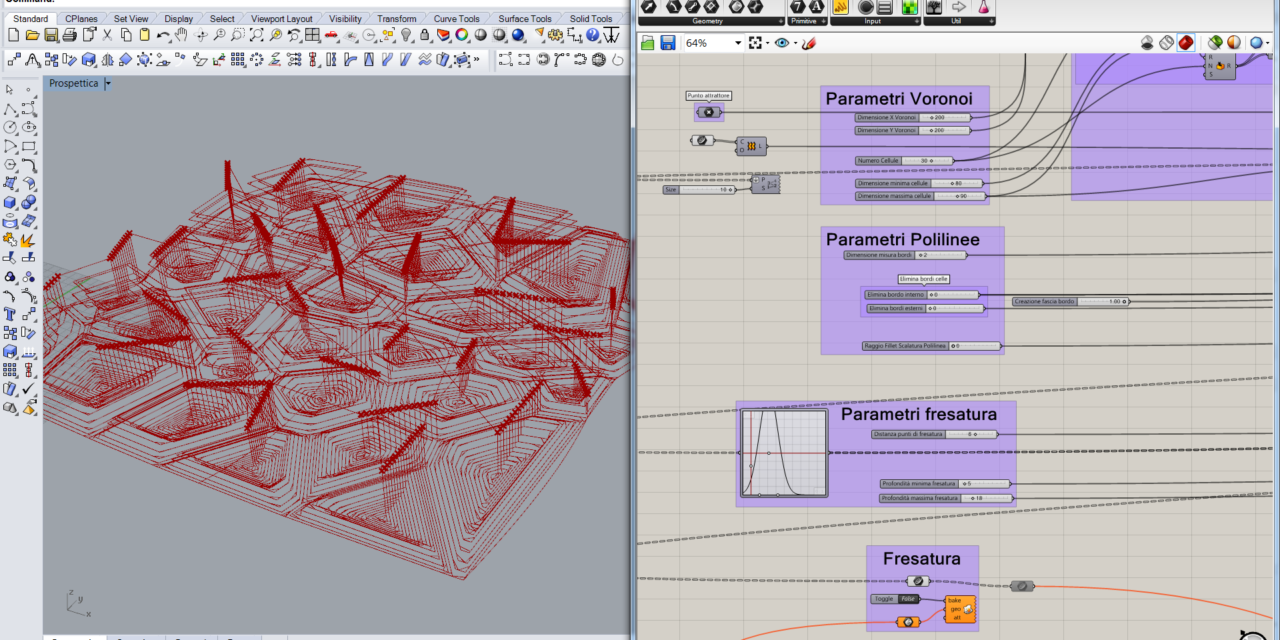The width and height of the screenshot is (1280, 640).
Task: Click the Grasshopper sketch pencil icon
Action: point(809,43)
